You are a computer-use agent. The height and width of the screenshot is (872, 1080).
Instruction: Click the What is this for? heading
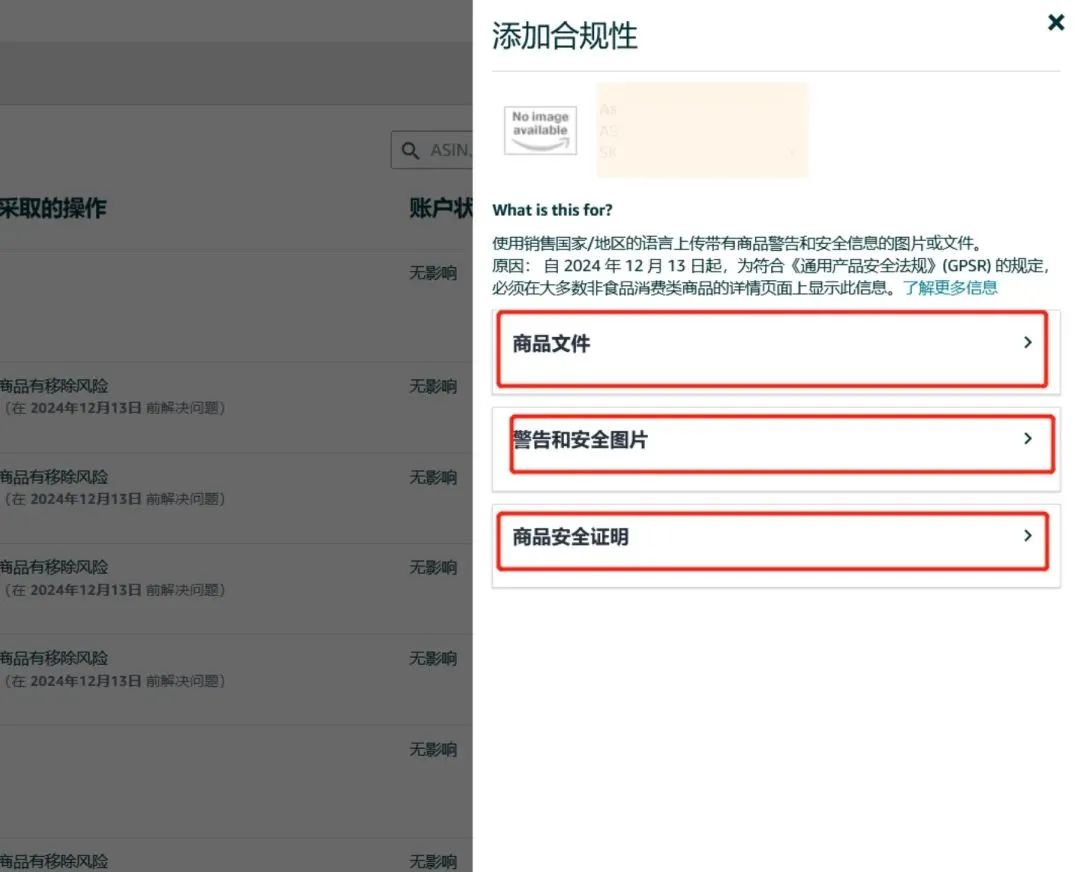click(x=553, y=210)
